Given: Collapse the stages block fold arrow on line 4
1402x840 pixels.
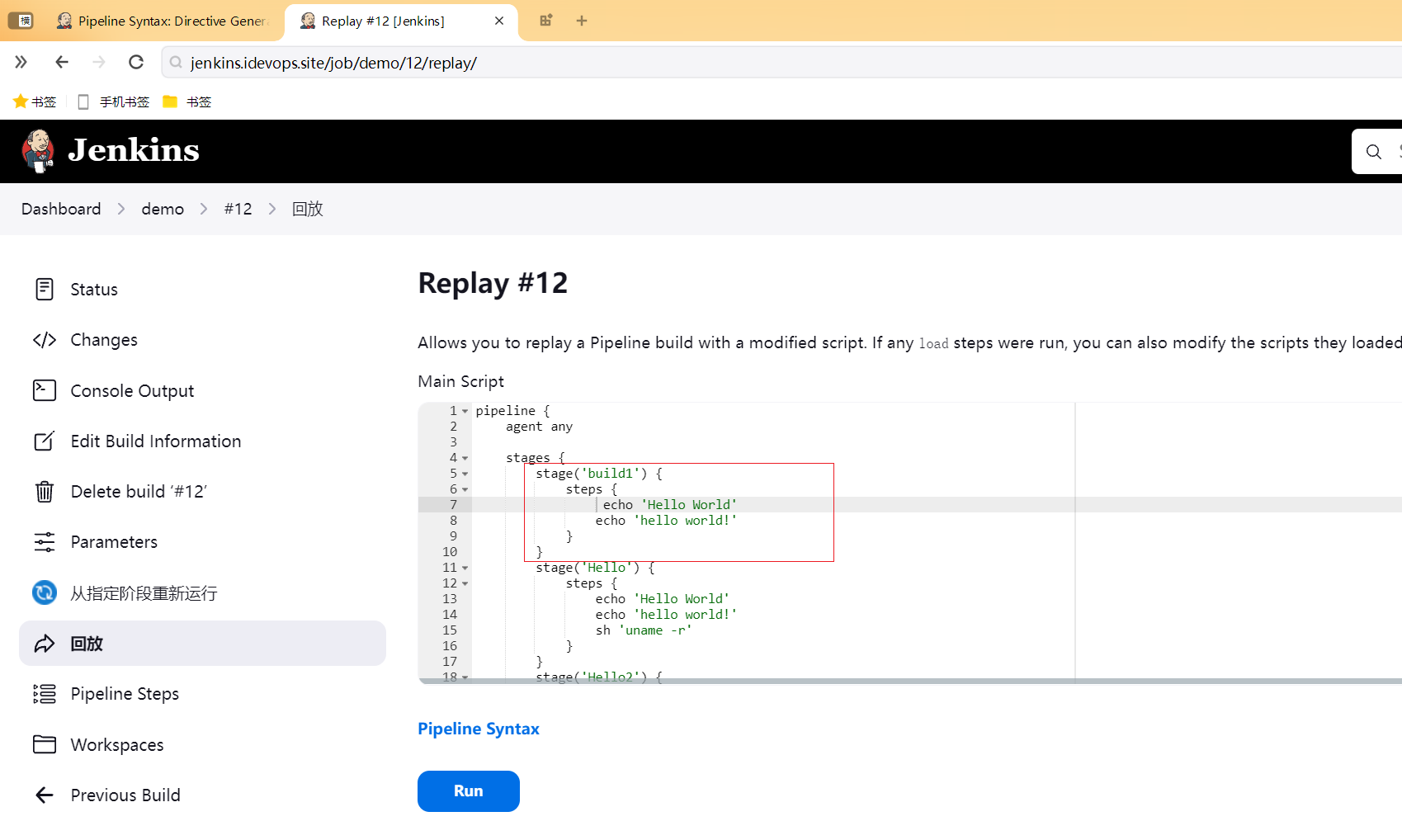Looking at the screenshot, I should click(x=465, y=458).
